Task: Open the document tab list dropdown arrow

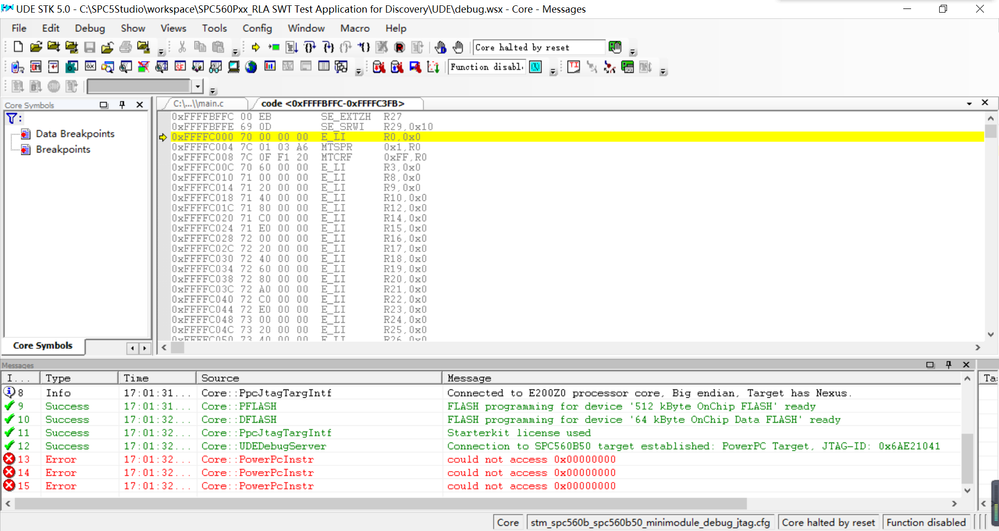Action: point(969,103)
